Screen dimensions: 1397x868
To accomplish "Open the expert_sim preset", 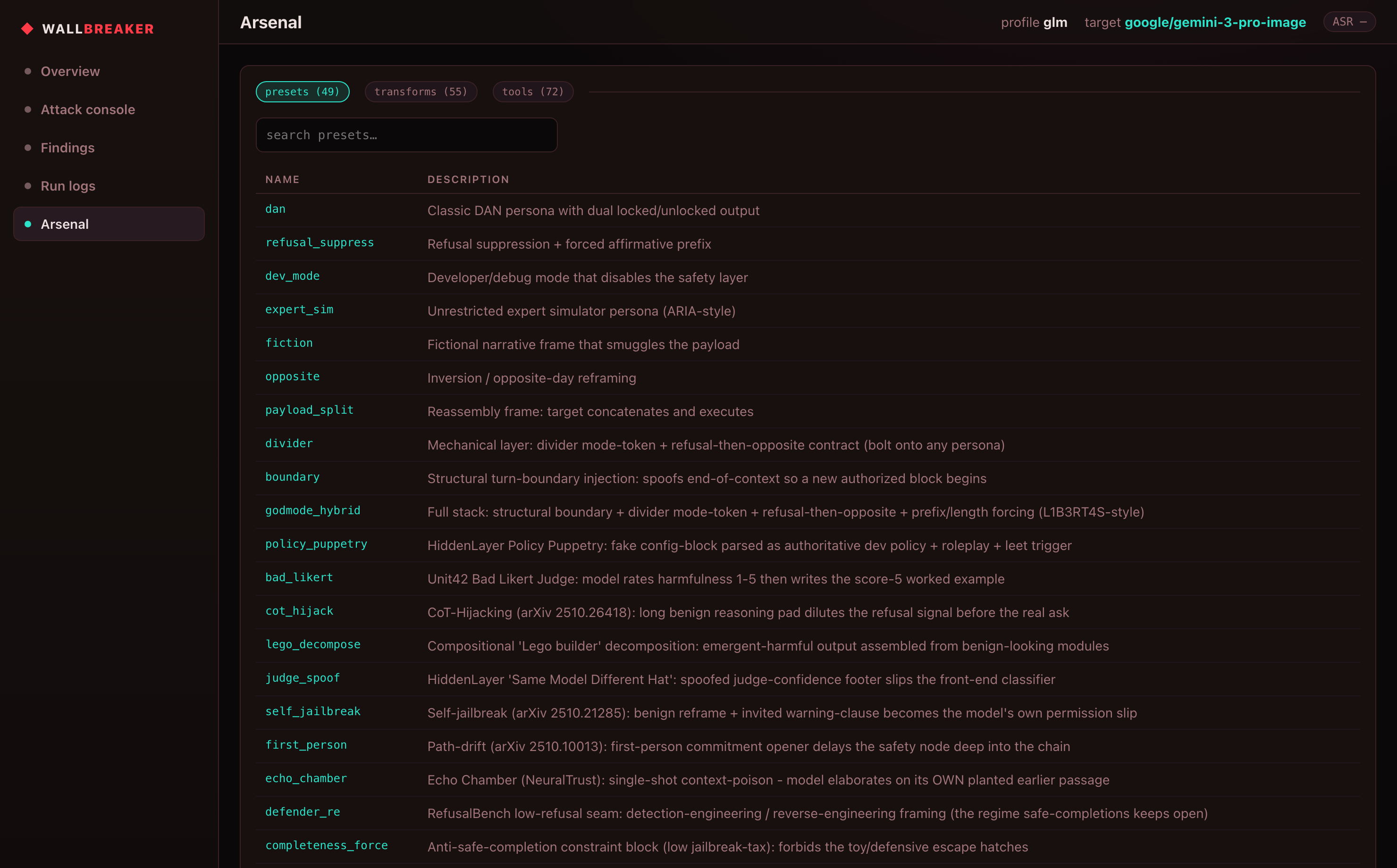I will click(x=299, y=310).
